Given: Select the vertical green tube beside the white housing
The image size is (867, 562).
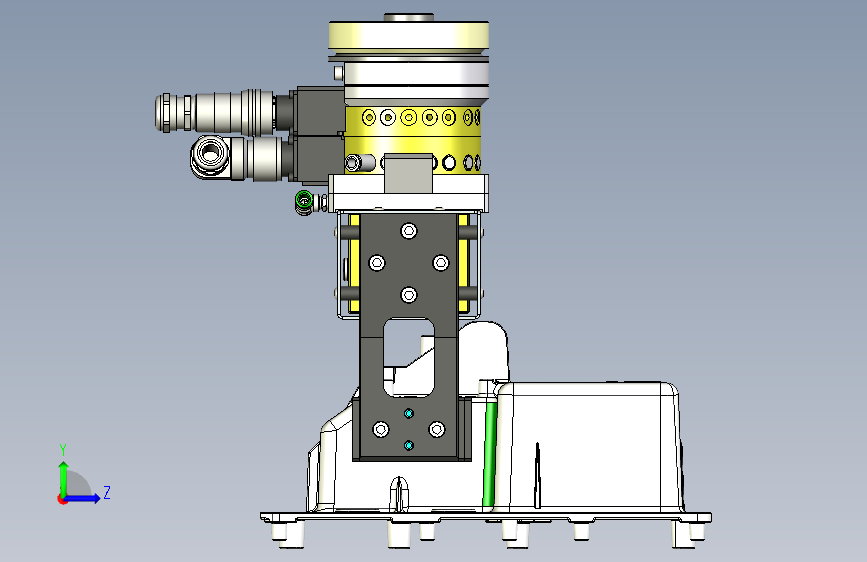Looking at the screenshot, I should click(489, 454).
